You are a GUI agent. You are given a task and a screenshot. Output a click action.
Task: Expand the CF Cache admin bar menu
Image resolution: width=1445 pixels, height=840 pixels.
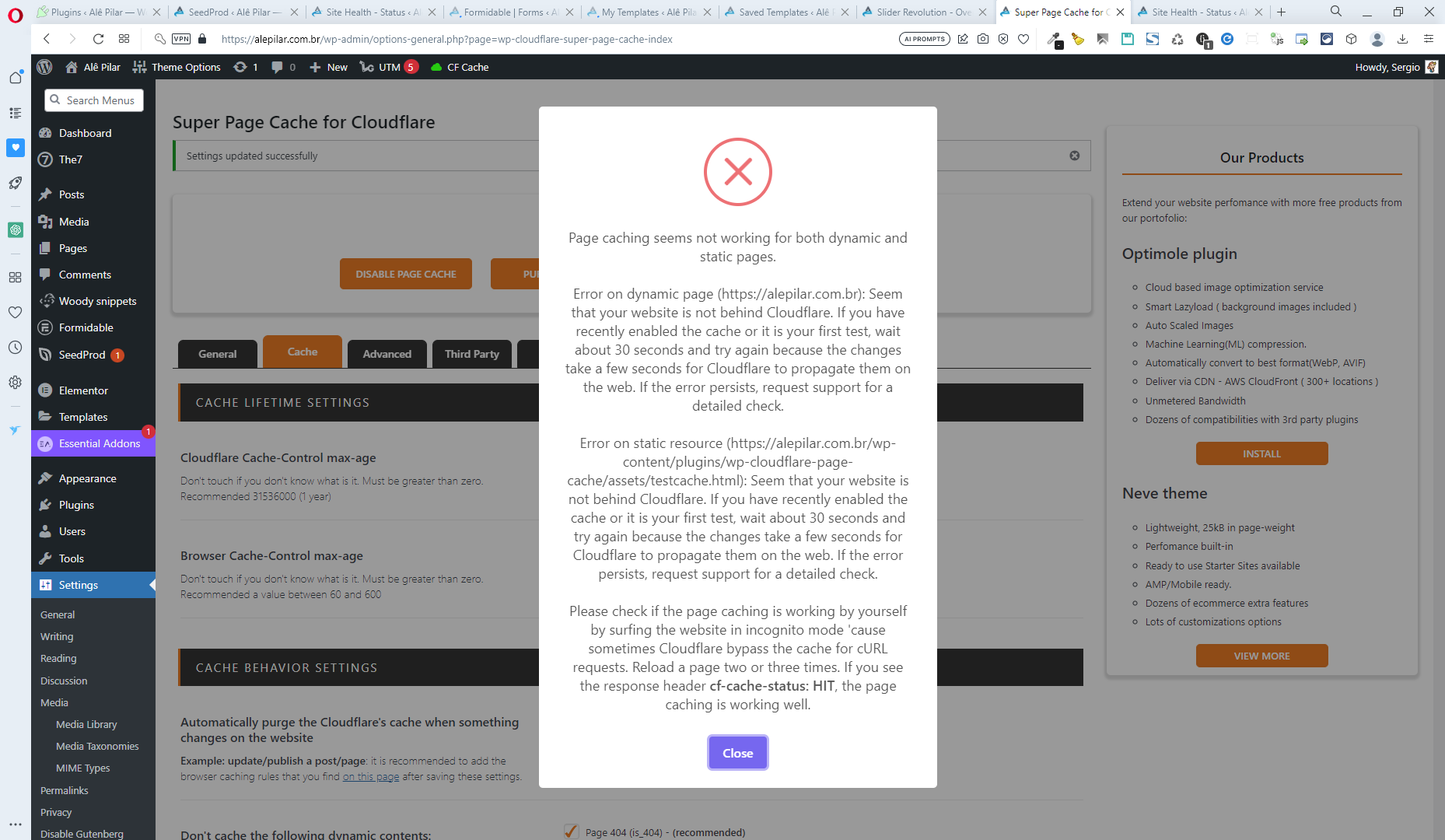click(460, 67)
